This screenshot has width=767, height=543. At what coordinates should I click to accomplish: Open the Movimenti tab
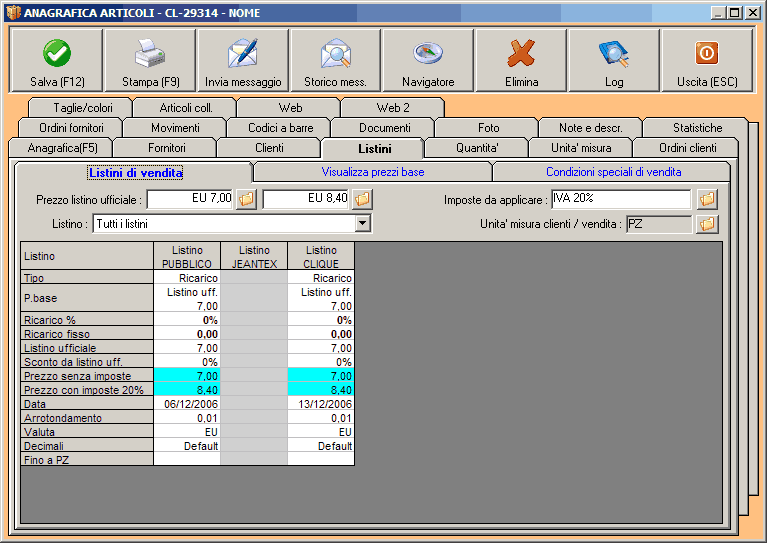175,128
